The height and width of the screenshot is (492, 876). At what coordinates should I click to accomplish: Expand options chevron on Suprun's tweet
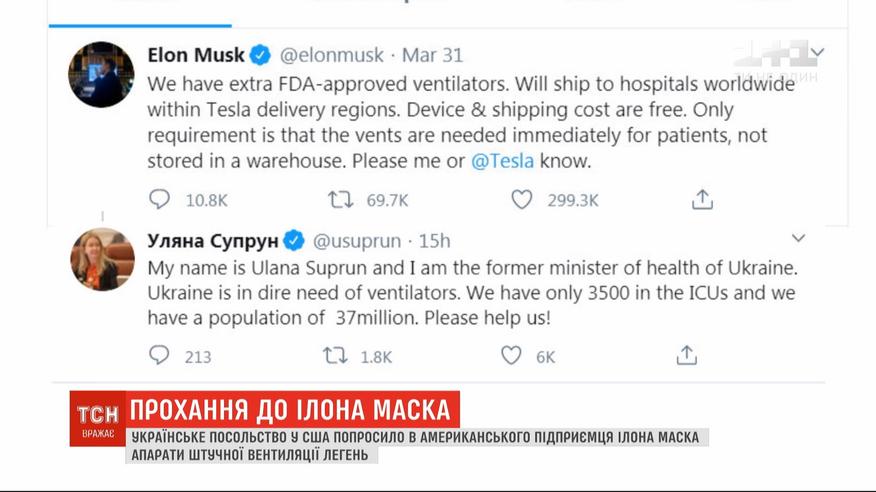798,238
